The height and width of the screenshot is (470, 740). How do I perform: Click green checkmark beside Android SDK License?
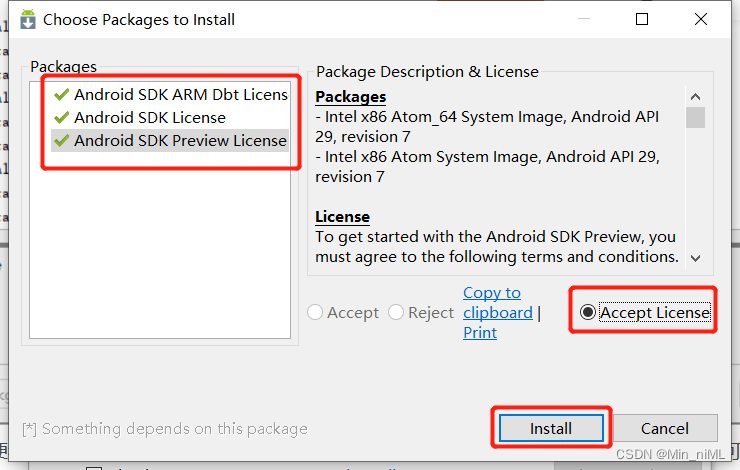click(x=61, y=117)
